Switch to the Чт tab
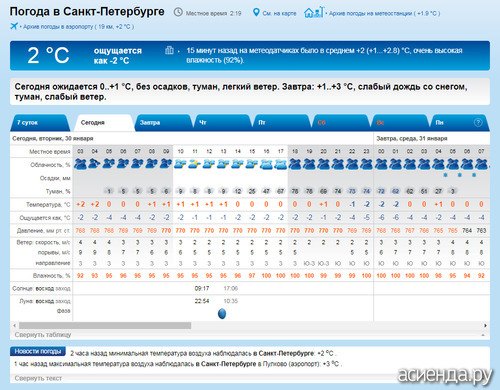The width and height of the screenshot is (500, 390). click(222, 123)
